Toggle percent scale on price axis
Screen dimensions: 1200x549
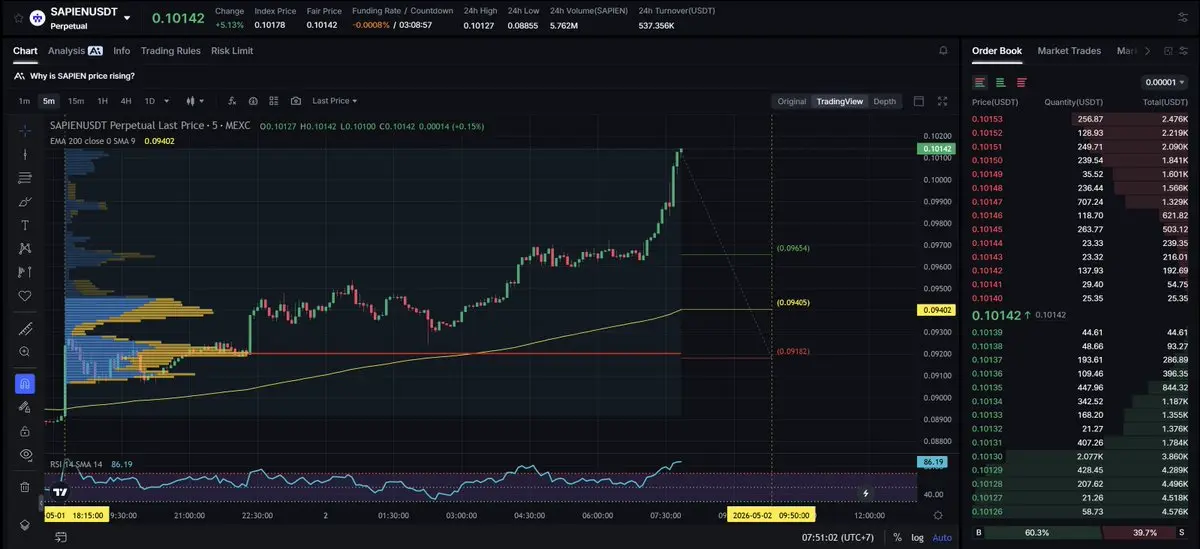tap(897, 537)
